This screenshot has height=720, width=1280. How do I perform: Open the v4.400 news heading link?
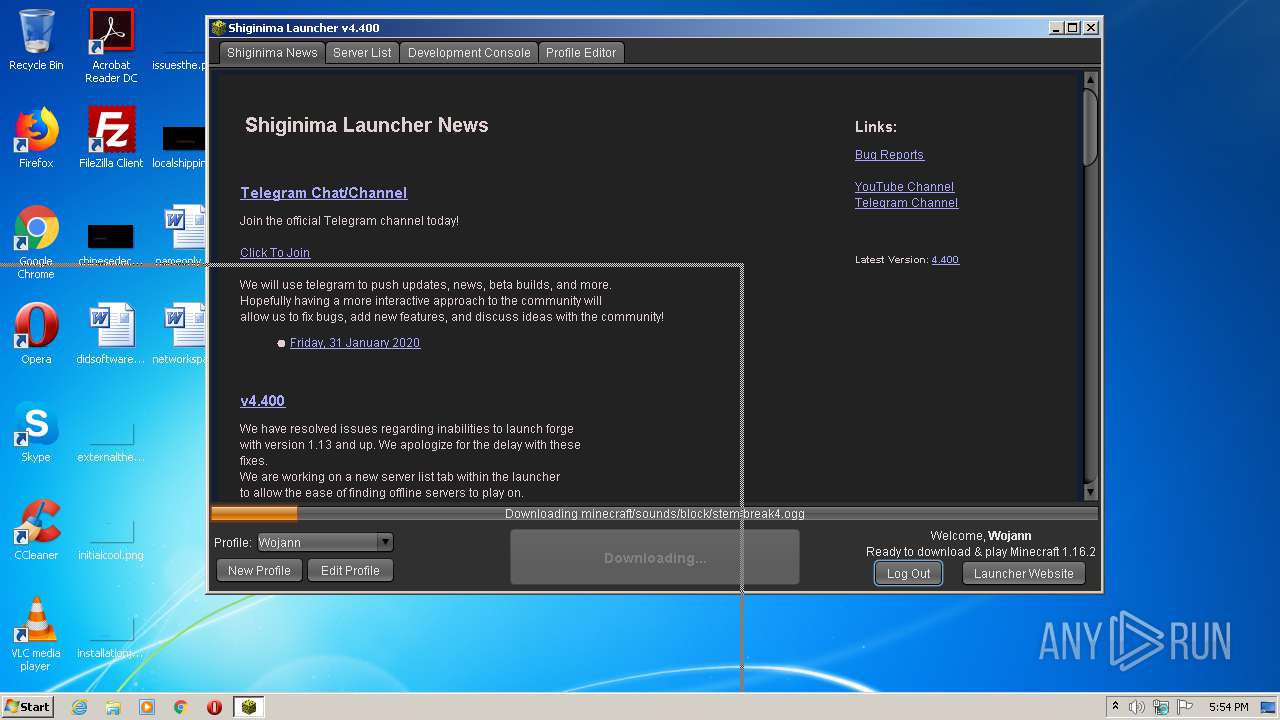pyautogui.click(x=262, y=401)
